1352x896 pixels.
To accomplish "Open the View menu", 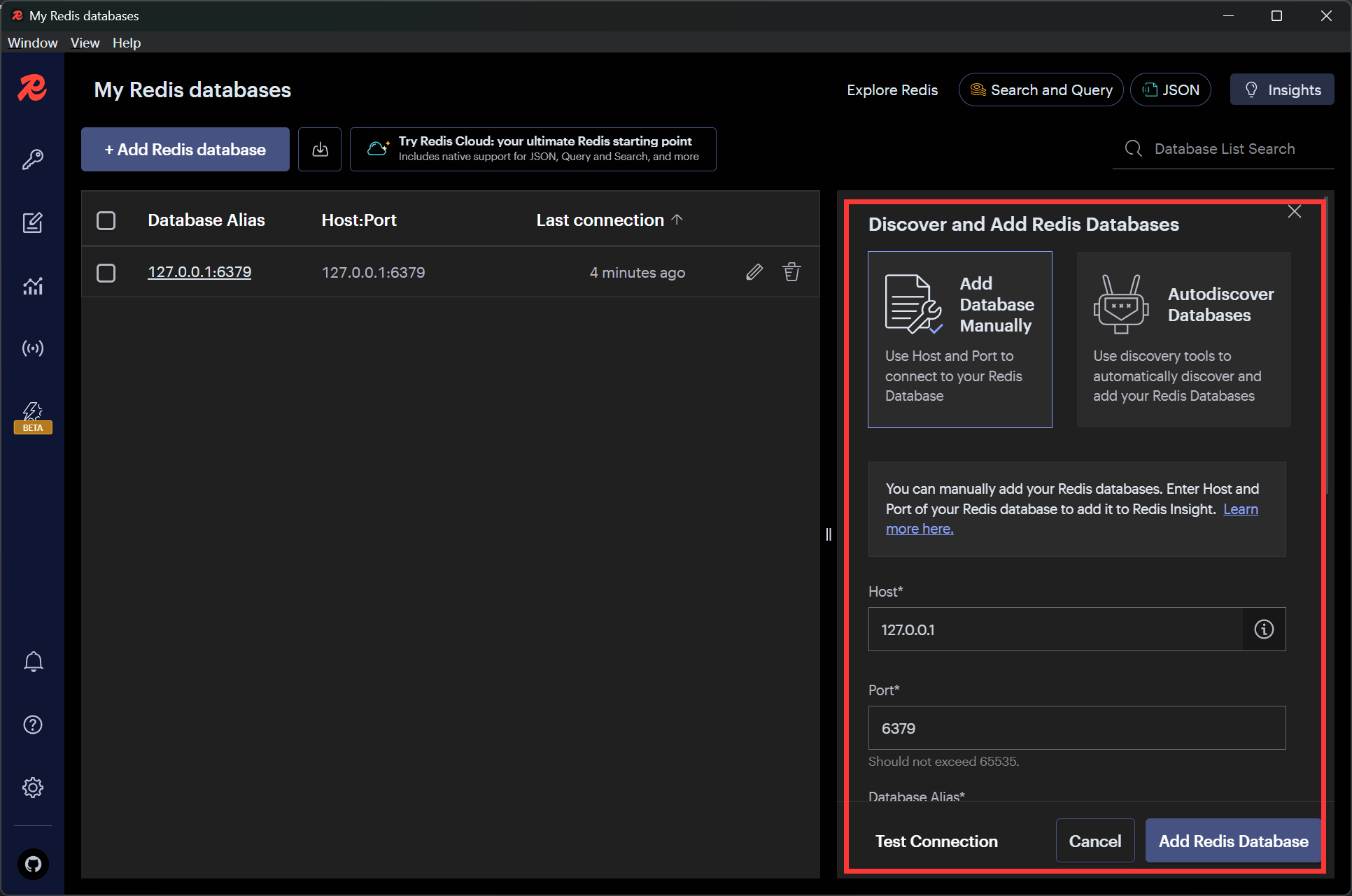I will tap(85, 43).
